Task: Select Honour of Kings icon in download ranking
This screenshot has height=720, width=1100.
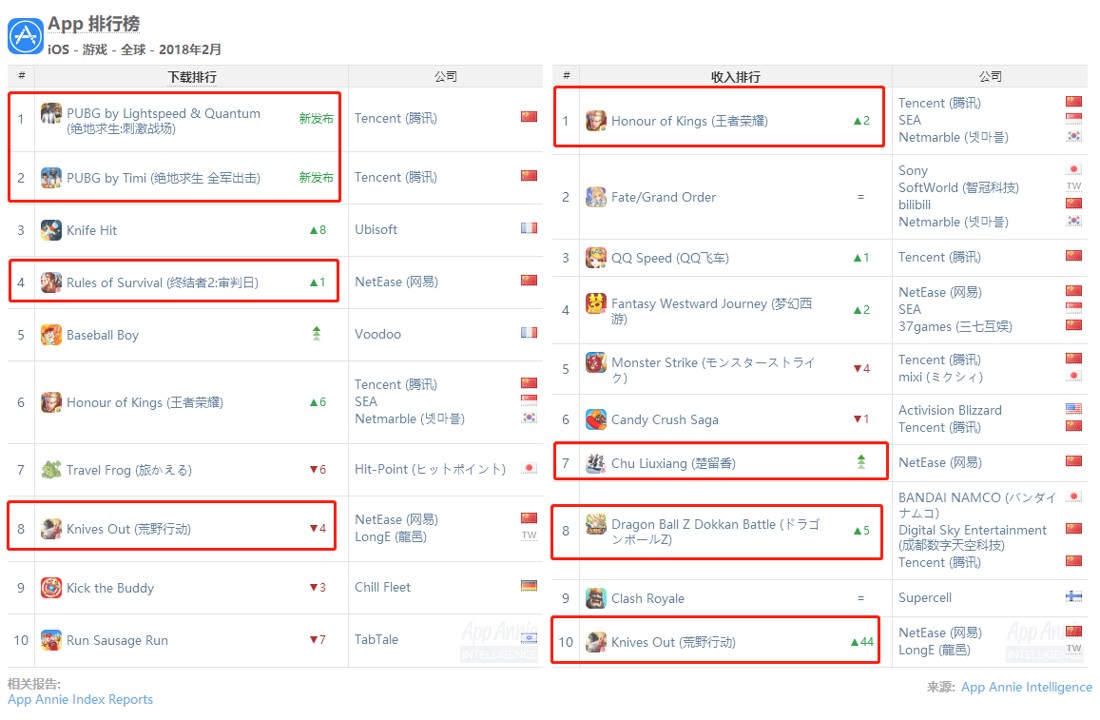Action: coord(51,402)
